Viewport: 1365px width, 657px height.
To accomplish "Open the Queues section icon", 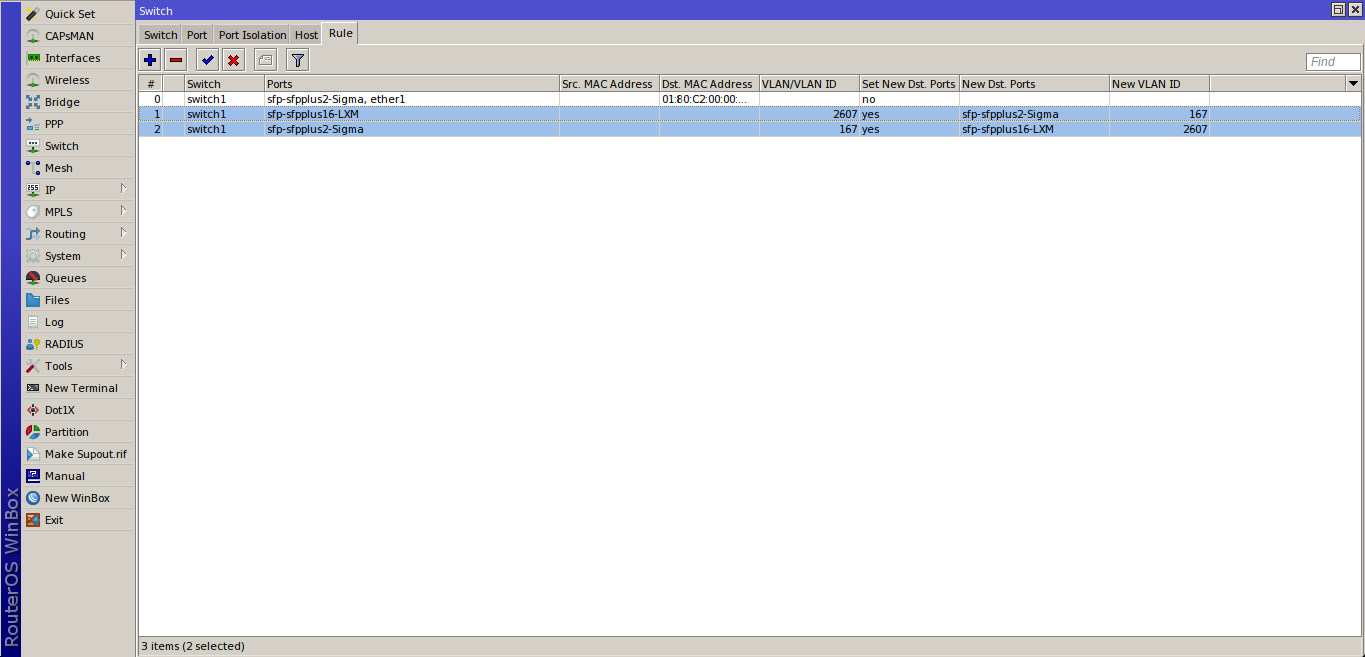I will pos(33,278).
